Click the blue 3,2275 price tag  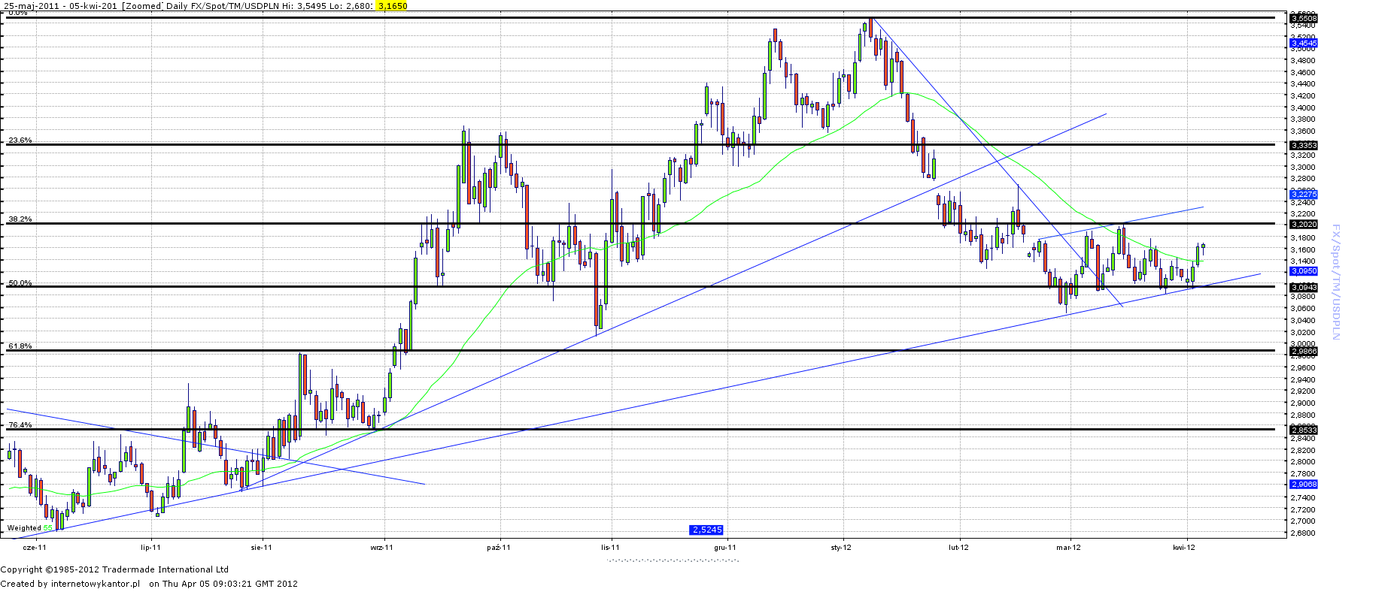click(x=1303, y=193)
